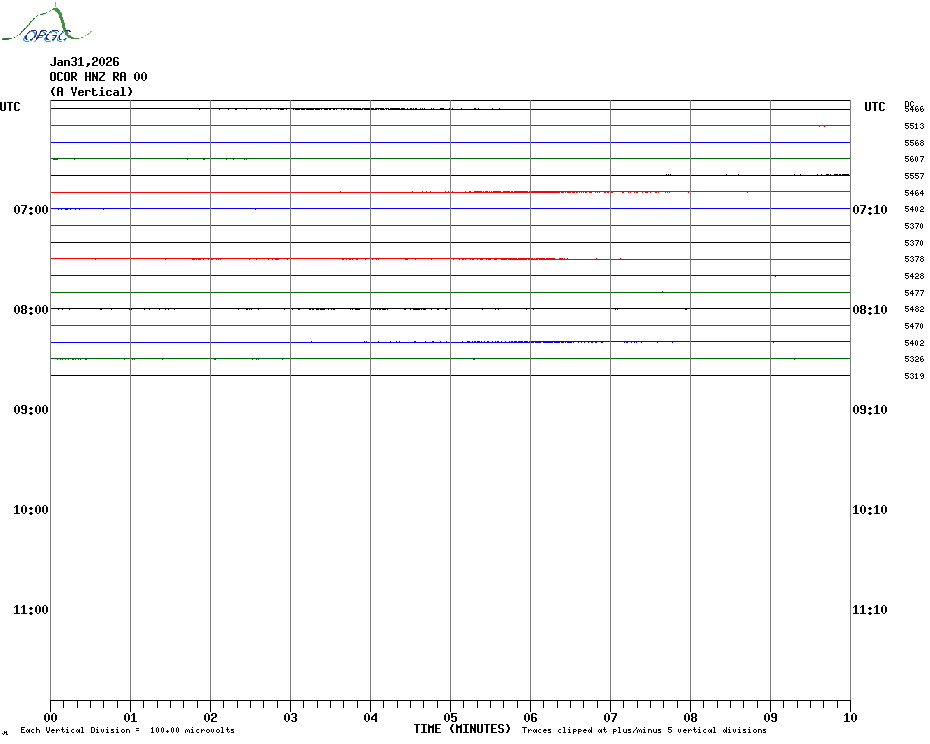930x744 pixels.
Task: Click the UTC label at top left
Action: pos(10,107)
